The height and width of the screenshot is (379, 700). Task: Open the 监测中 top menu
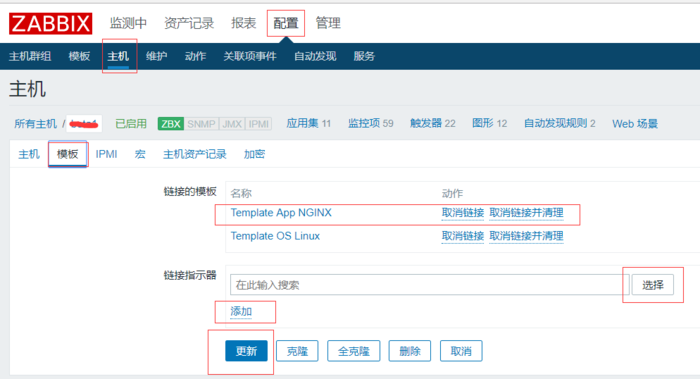(128, 23)
